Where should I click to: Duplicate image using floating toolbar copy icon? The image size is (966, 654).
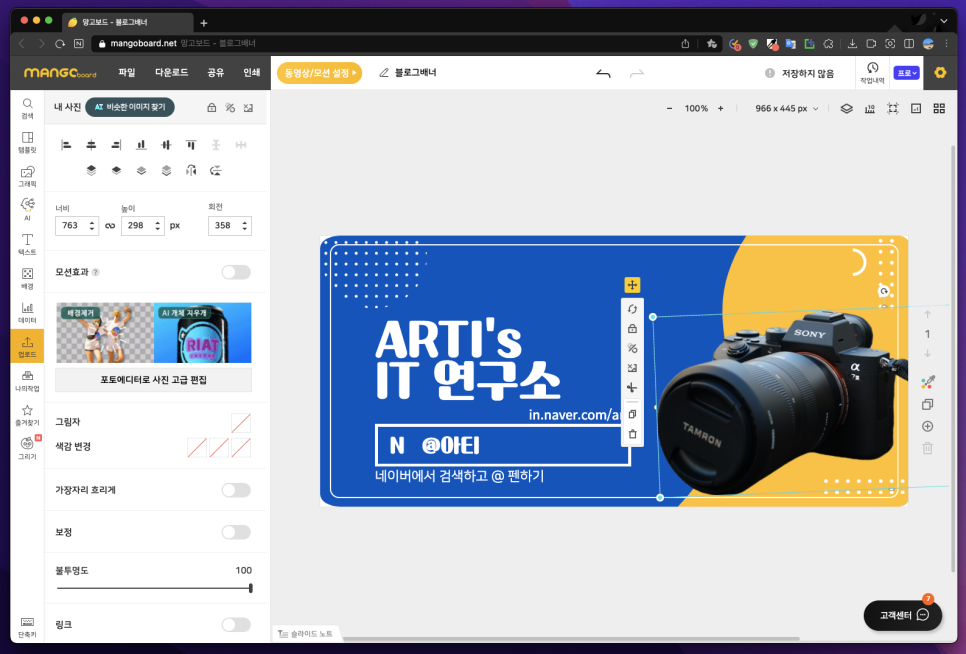tap(632, 414)
